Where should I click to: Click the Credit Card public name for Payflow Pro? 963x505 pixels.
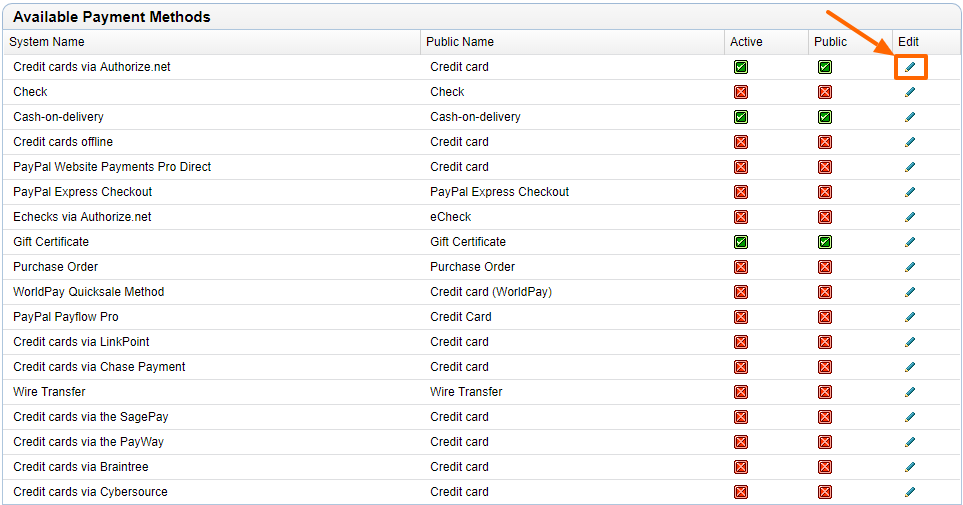point(461,317)
